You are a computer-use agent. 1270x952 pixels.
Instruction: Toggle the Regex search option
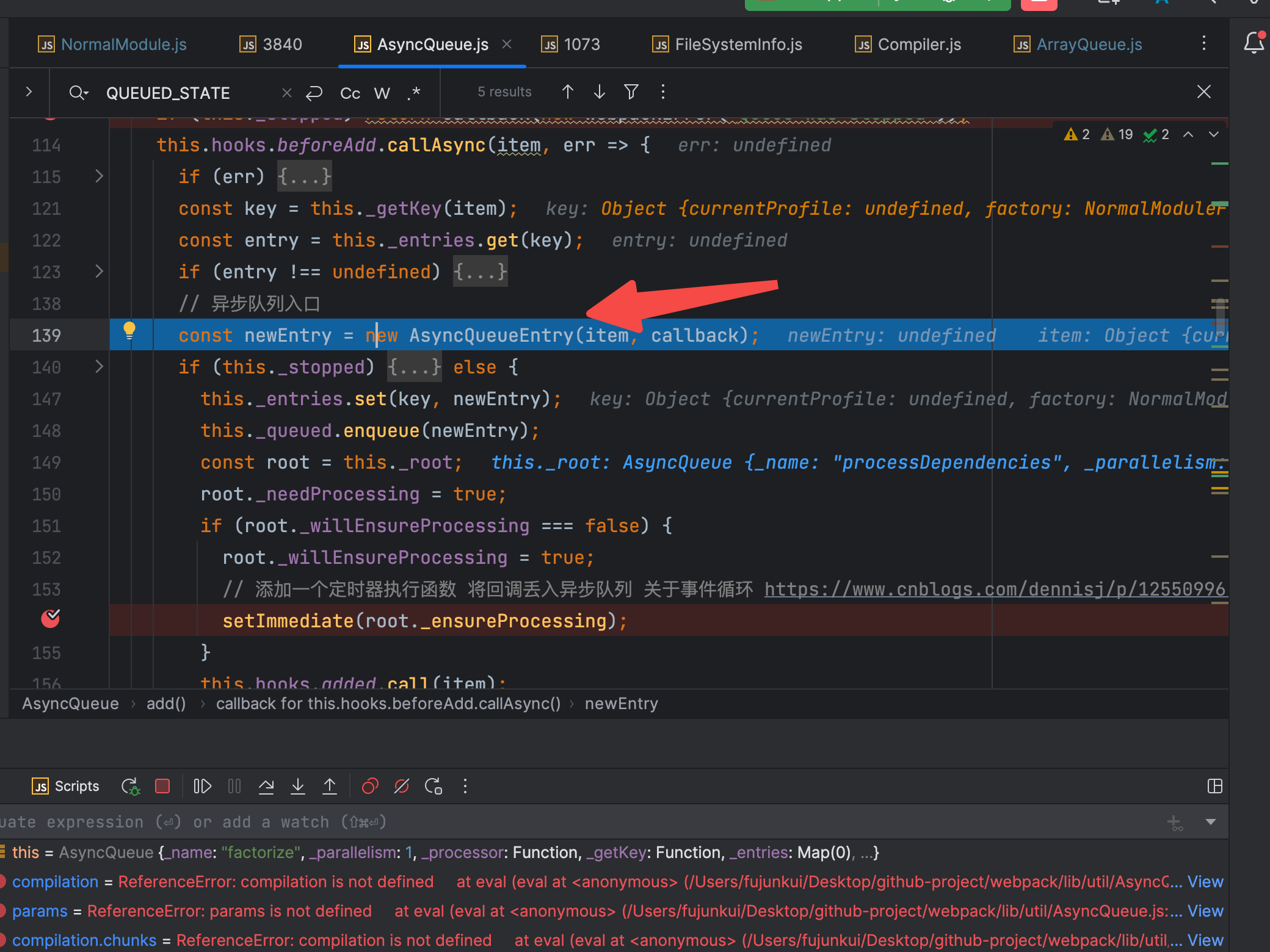click(414, 93)
